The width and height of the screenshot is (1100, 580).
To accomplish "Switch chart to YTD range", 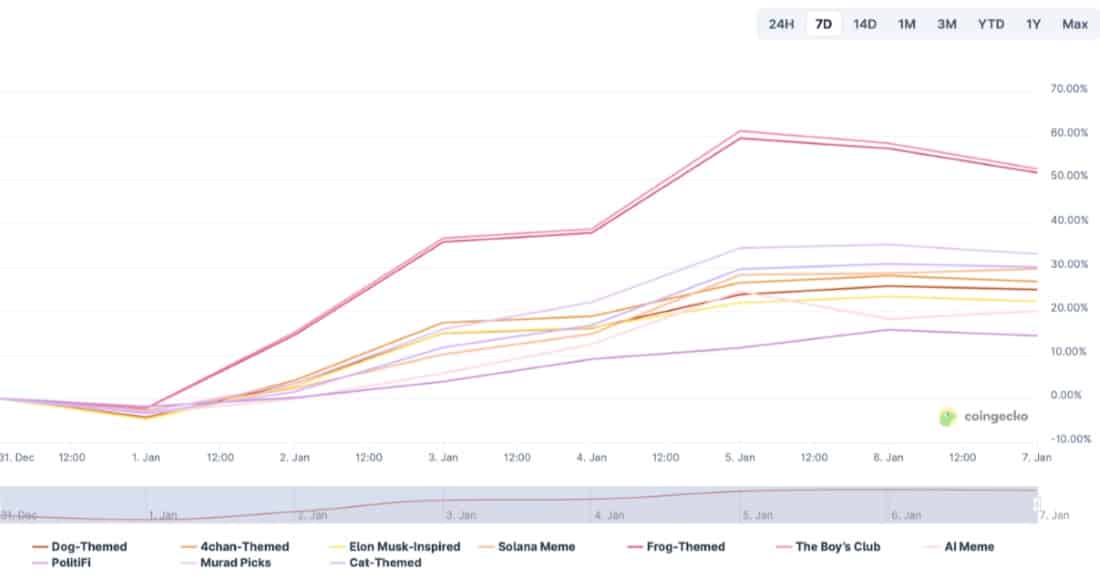I will point(990,24).
